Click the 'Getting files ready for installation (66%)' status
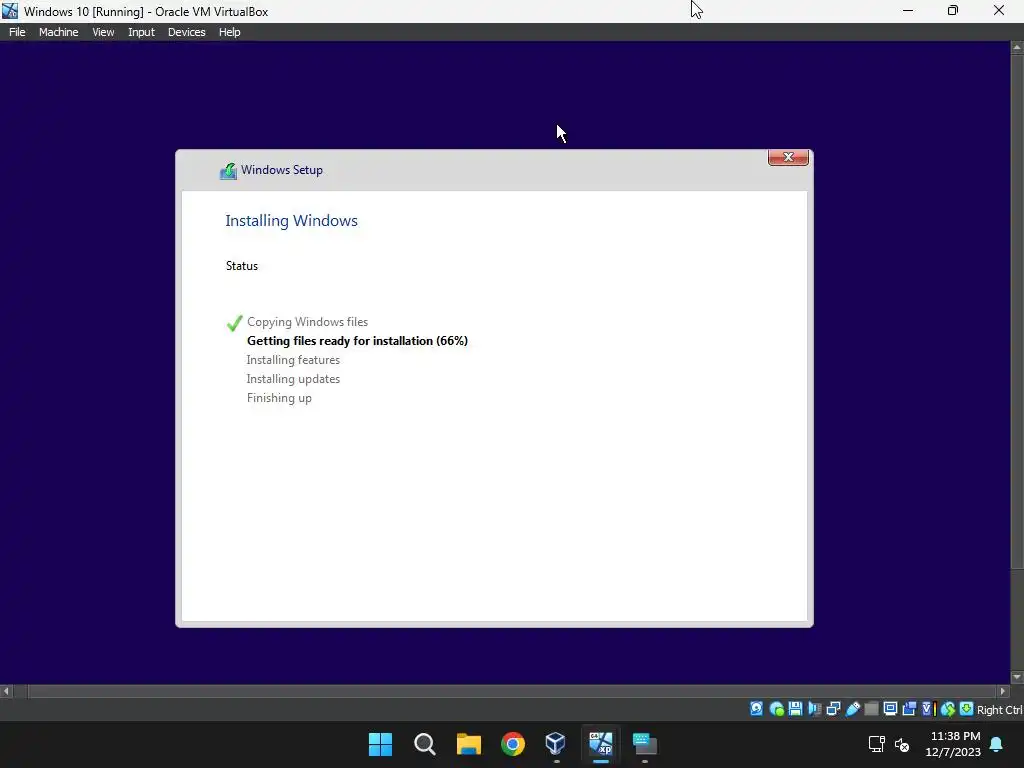Image resolution: width=1024 pixels, height=768 pixels. tap(357, 341)
